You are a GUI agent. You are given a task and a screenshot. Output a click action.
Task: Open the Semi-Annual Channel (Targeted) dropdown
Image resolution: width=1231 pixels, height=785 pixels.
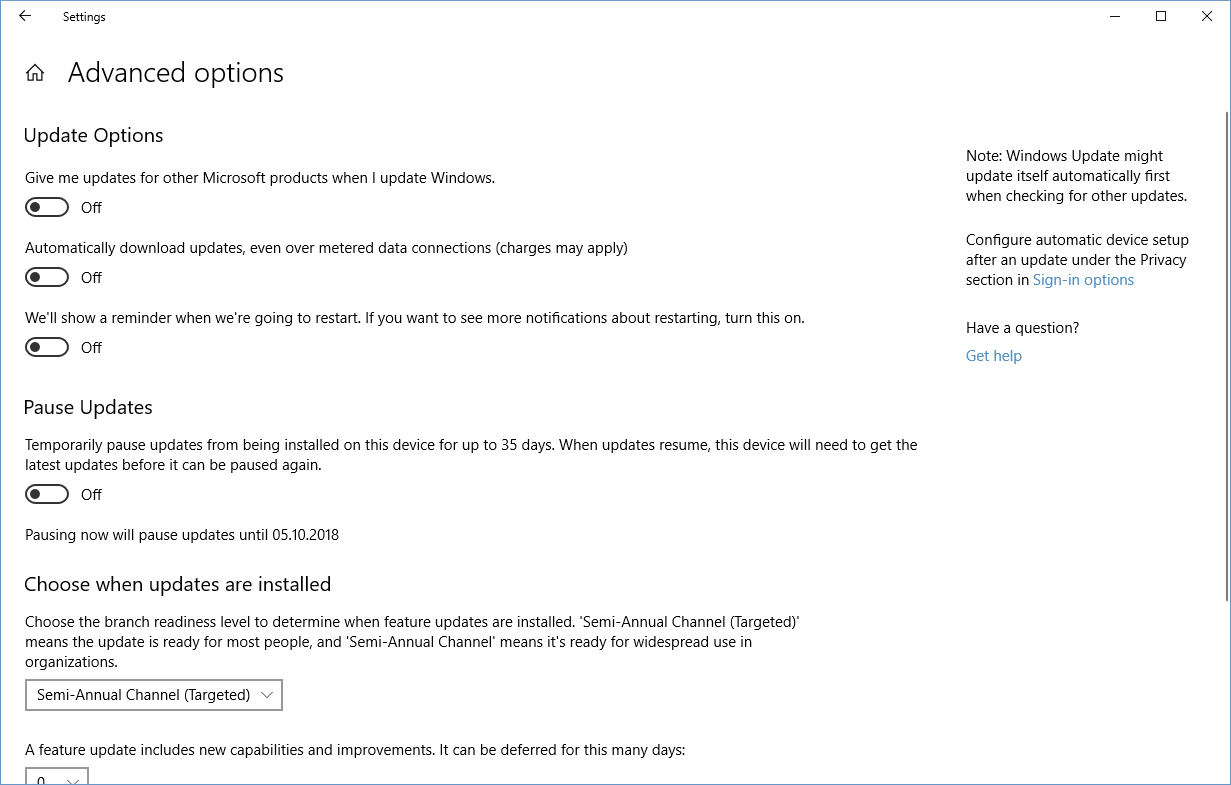154,695
